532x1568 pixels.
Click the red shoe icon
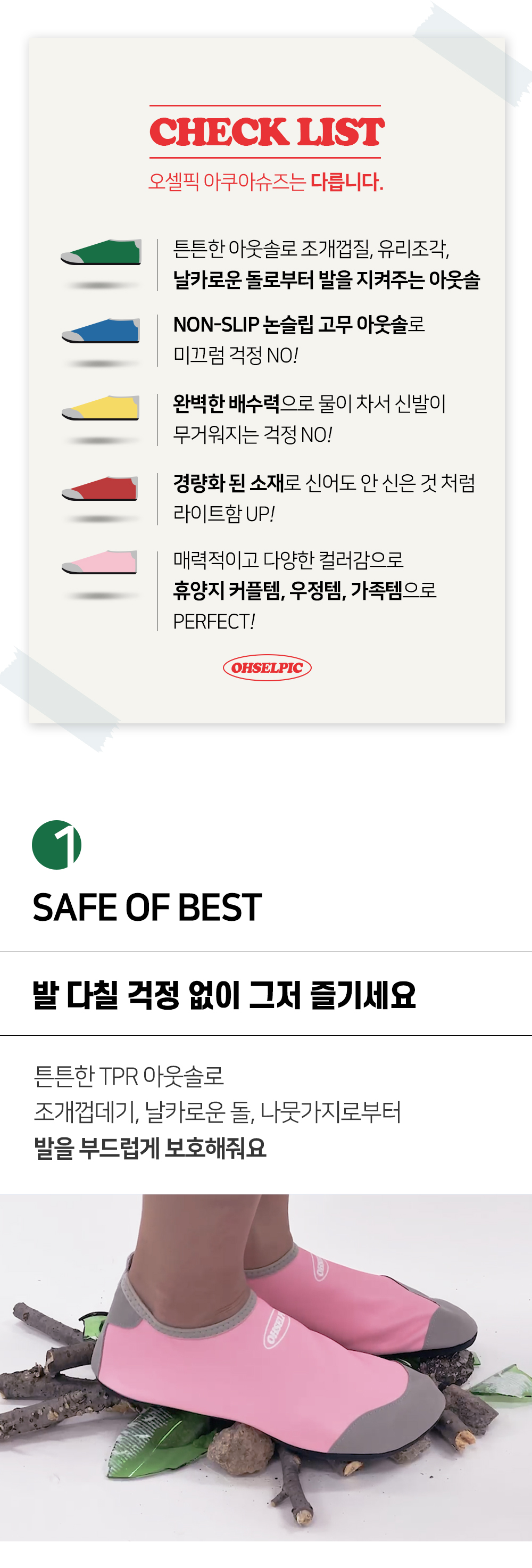(100, 488)
